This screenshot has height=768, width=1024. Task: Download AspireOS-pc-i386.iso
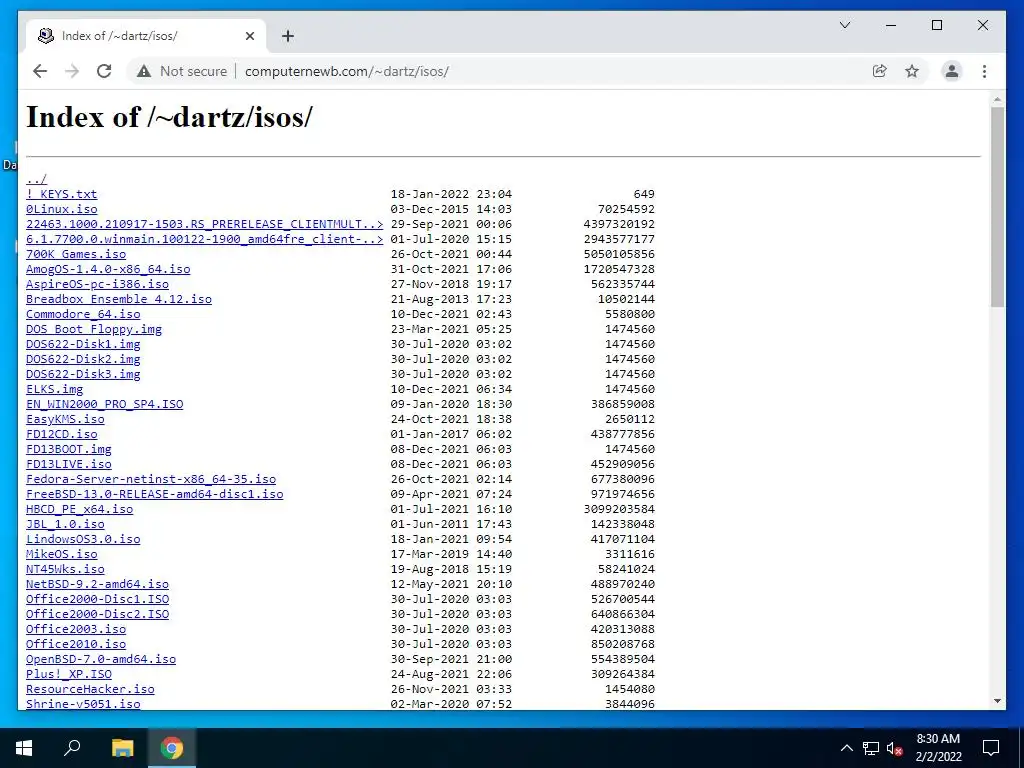pyautogui.click(x=97, y=284)
